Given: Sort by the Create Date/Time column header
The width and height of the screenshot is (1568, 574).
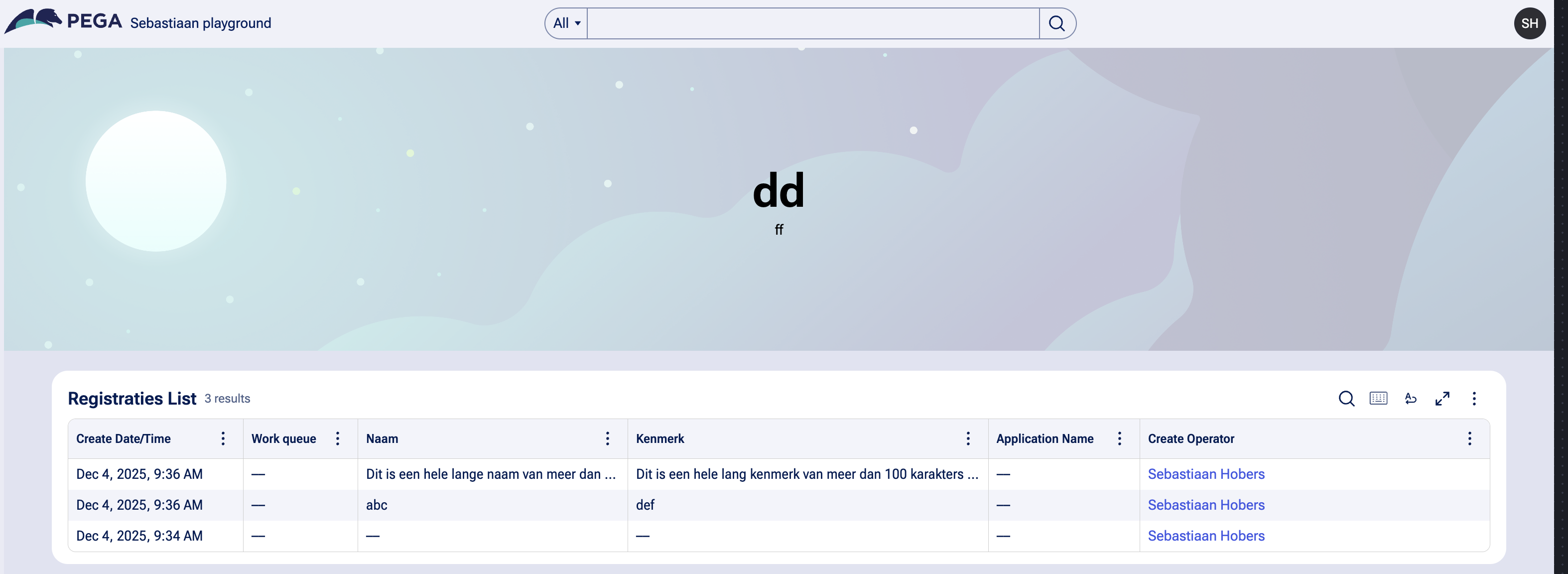Looking at the screenshot, I should pos(124,439).
